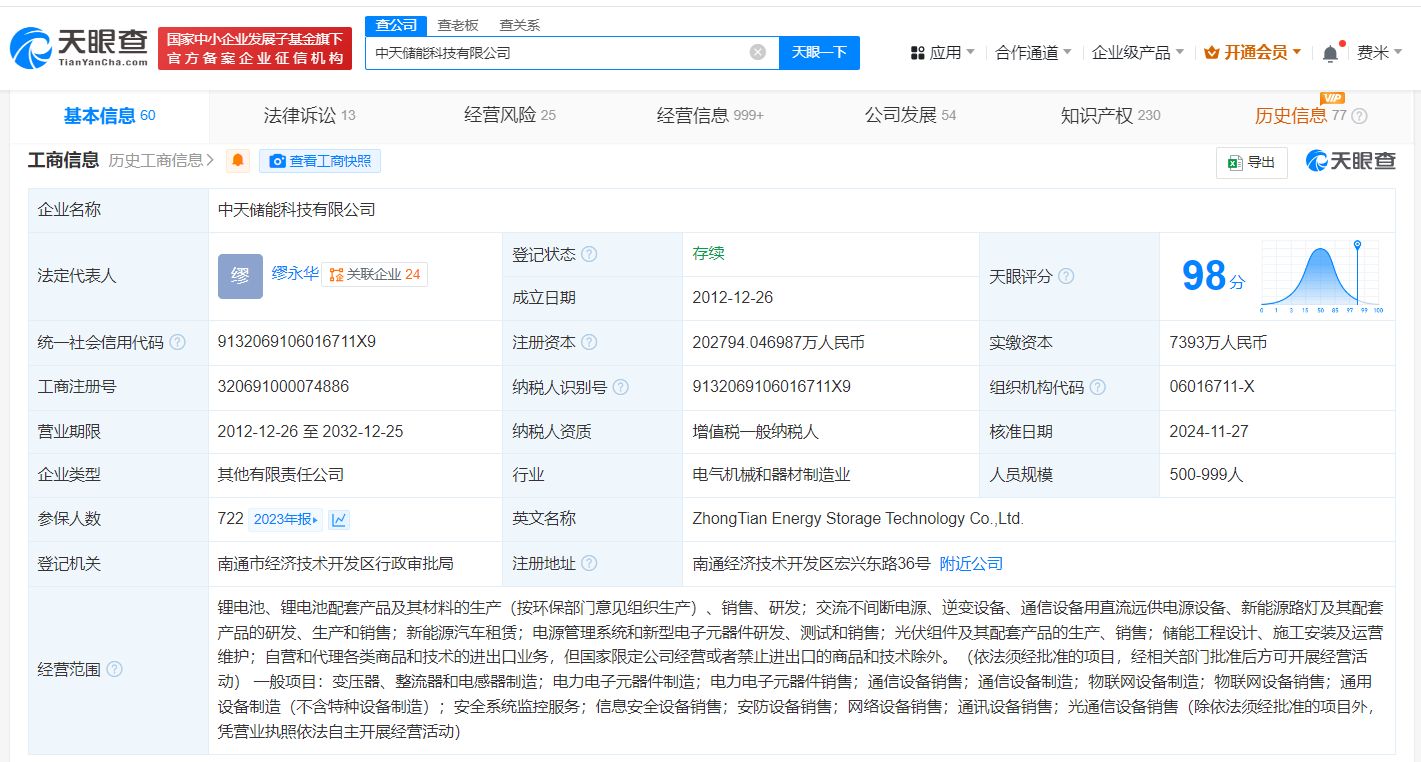Click help icon beside 统一社会信用代码
The image size is (1421, 762).
pyautogui.click(x=177, y=343)
